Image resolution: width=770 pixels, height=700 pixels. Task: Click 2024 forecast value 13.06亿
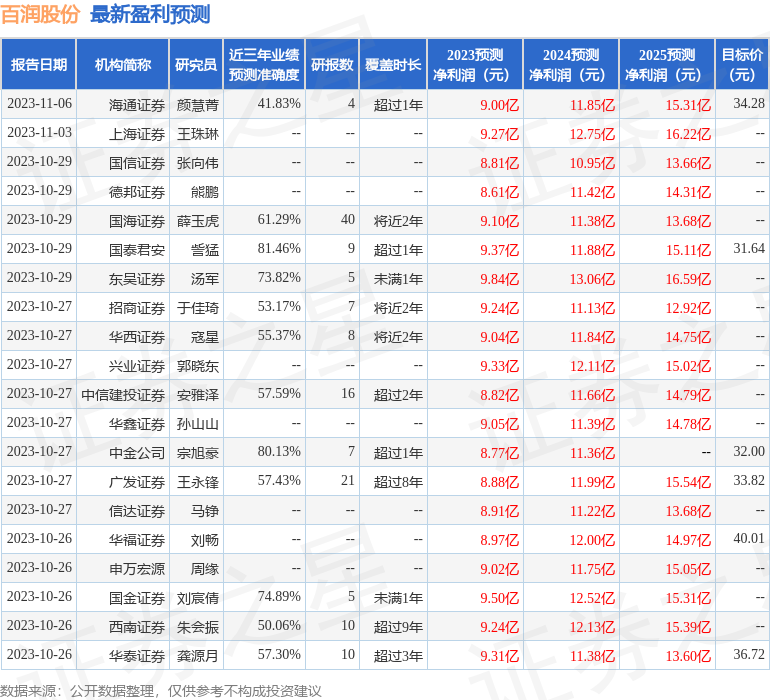tap(592, 279)
